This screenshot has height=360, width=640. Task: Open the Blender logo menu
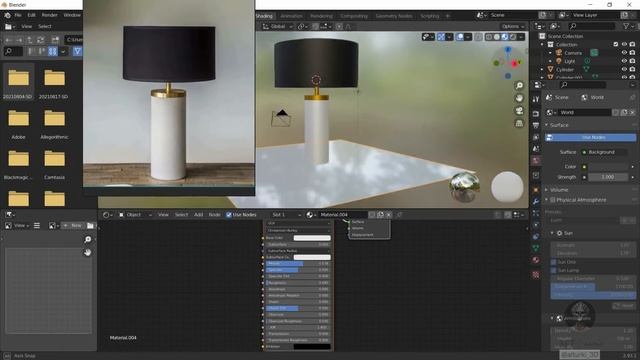pyautogui.click(x=7, y=15)
